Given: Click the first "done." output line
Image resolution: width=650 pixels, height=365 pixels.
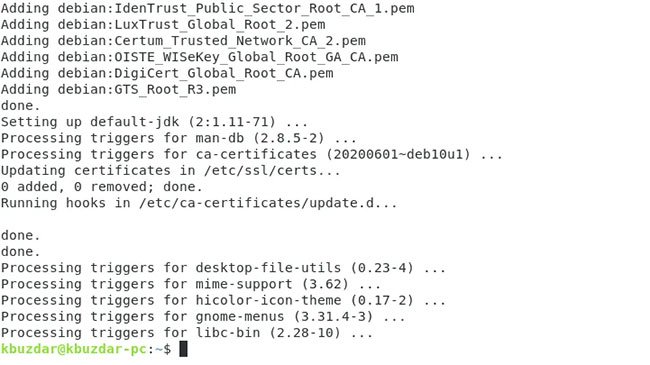Looking at the screenshot, I should click(x=21, y=106).
